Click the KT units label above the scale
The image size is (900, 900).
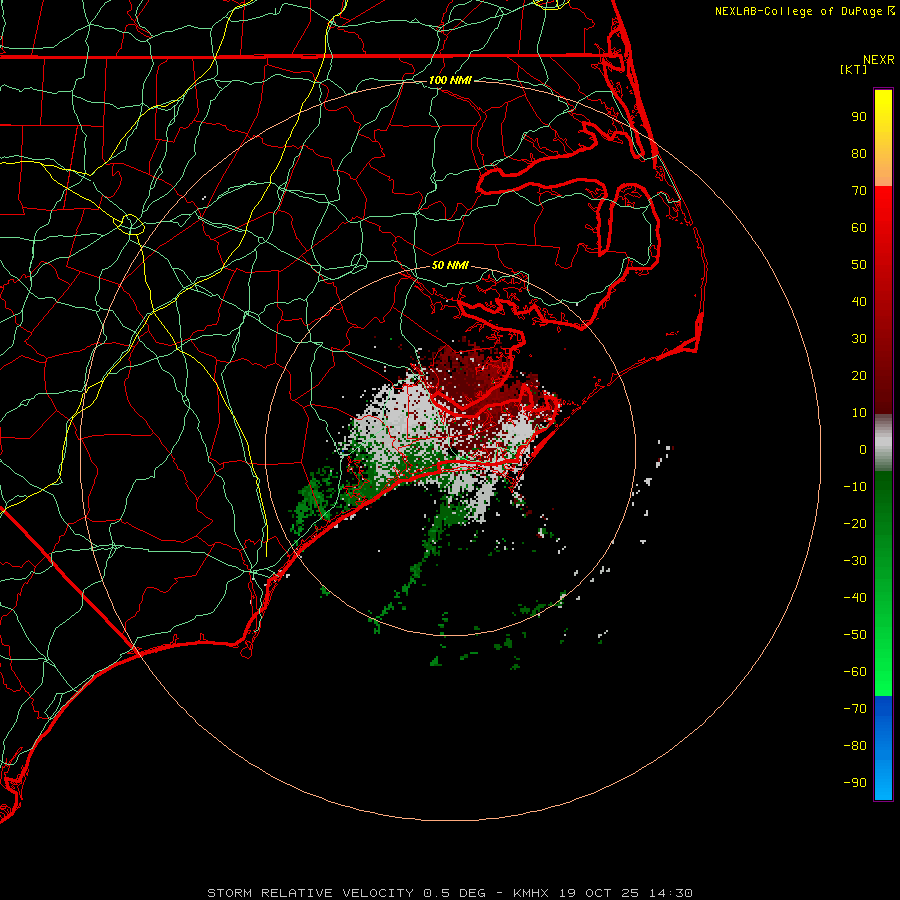pos(854,69)
